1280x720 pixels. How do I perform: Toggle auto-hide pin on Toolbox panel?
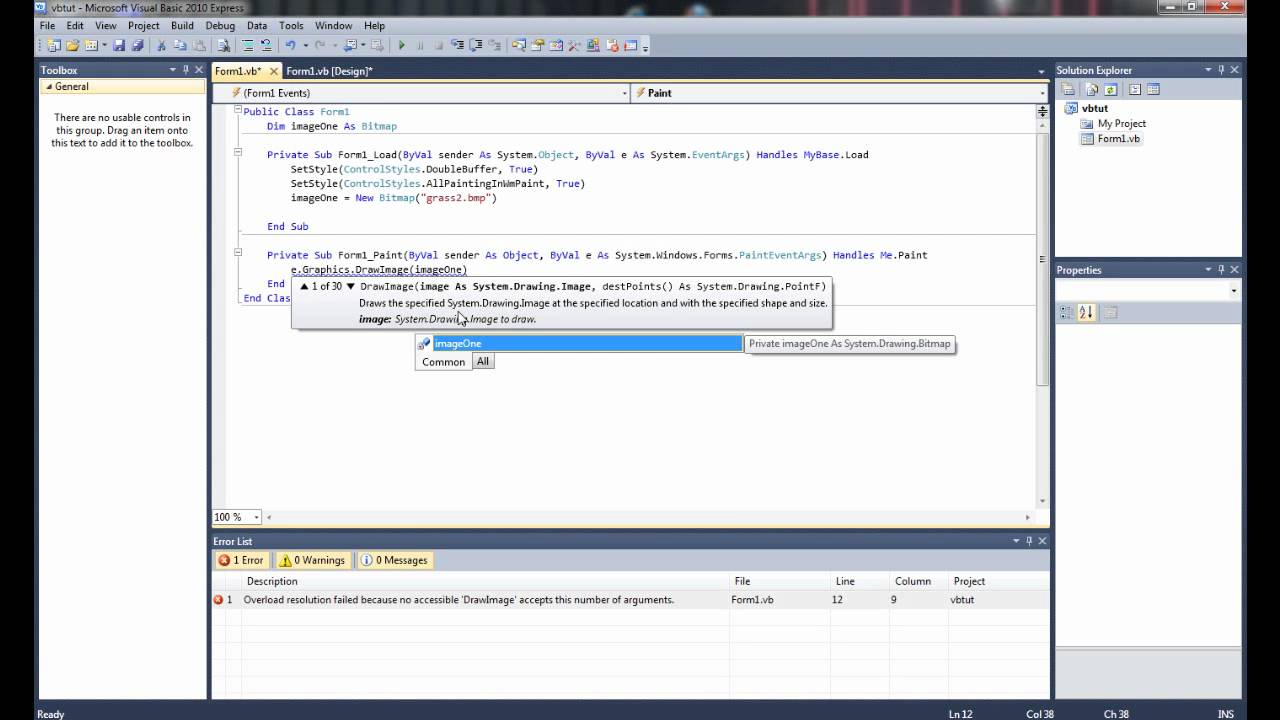click(186, 70)
